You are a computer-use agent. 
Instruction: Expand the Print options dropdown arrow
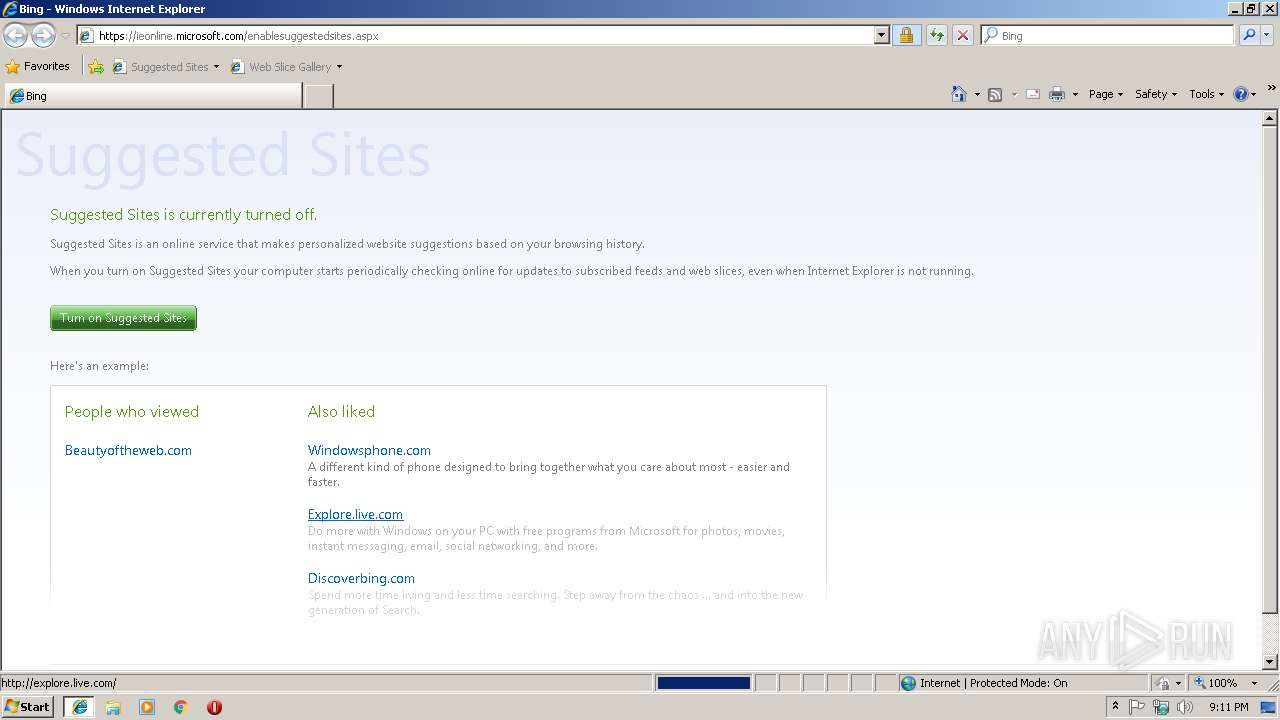click(x=1075, y=94)
